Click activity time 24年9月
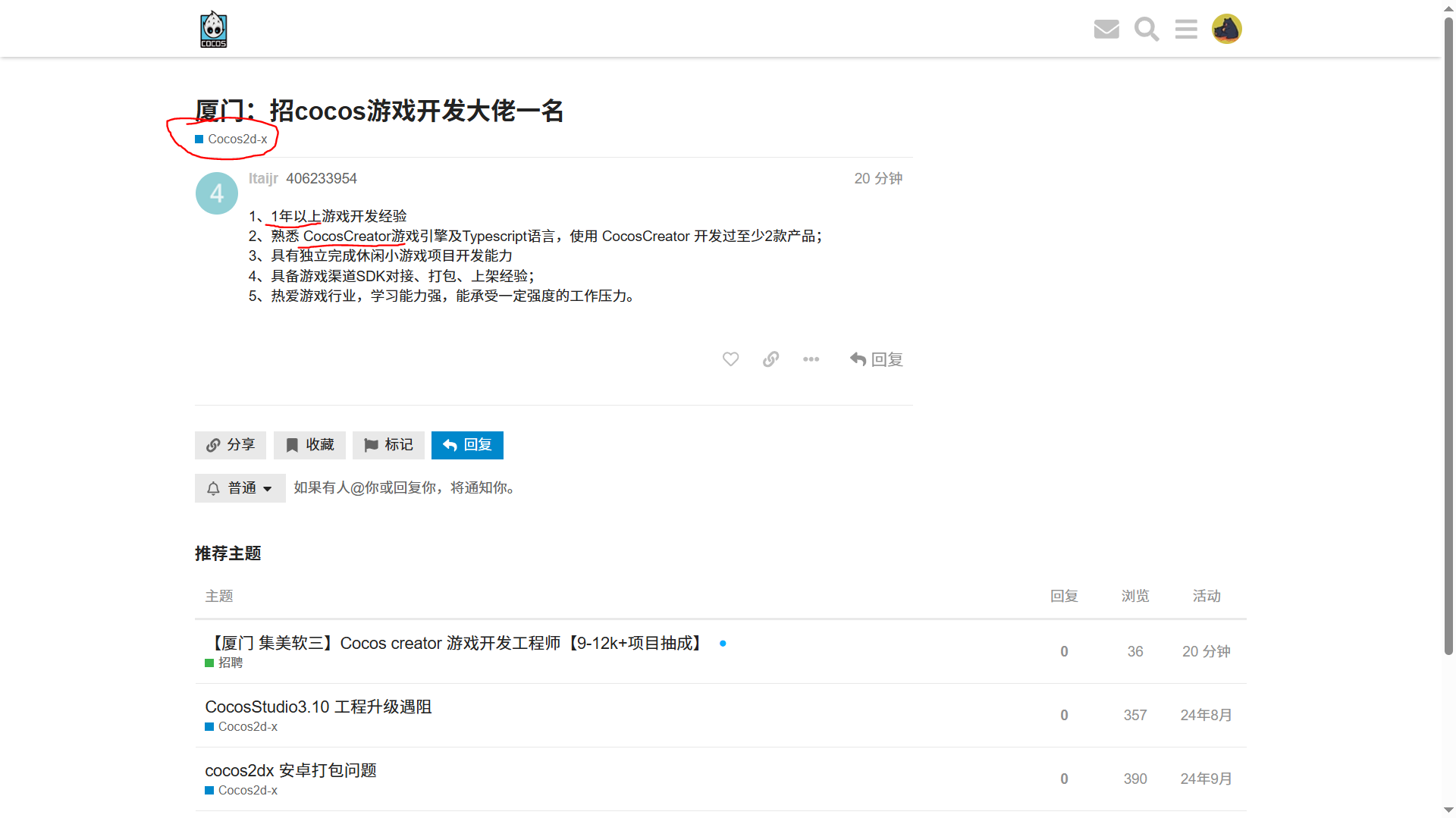The height and width of the screenshot is (818, 1456). coord(1207,779)
